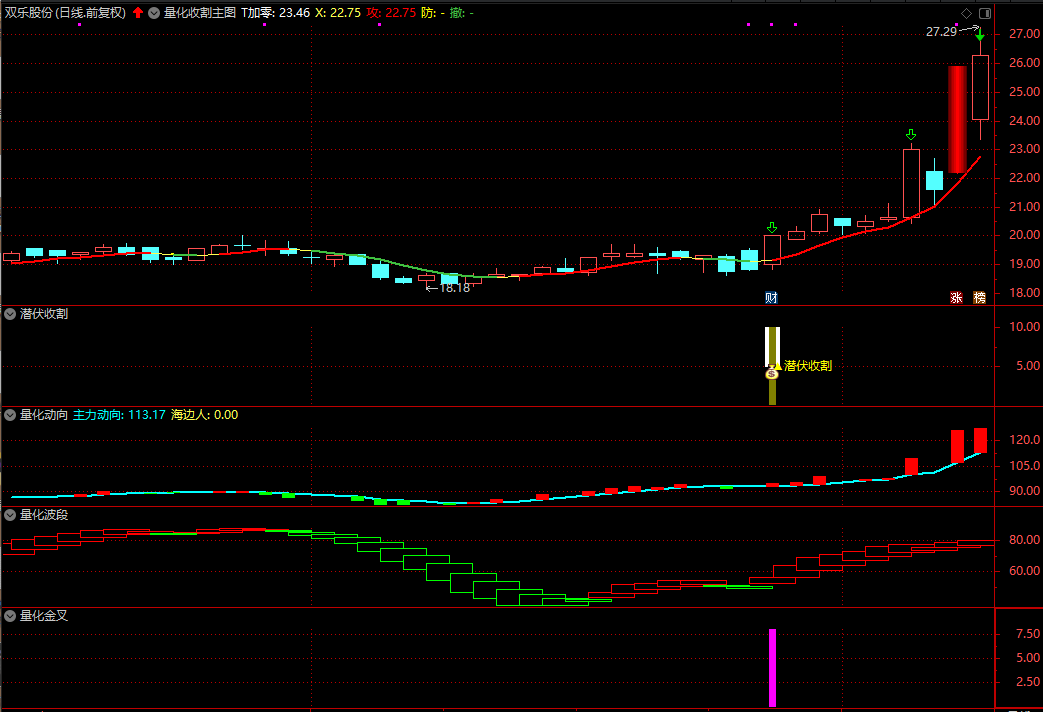Click the money bag signal icon in 潜伏收割
1043x712 pixels.
772,373
